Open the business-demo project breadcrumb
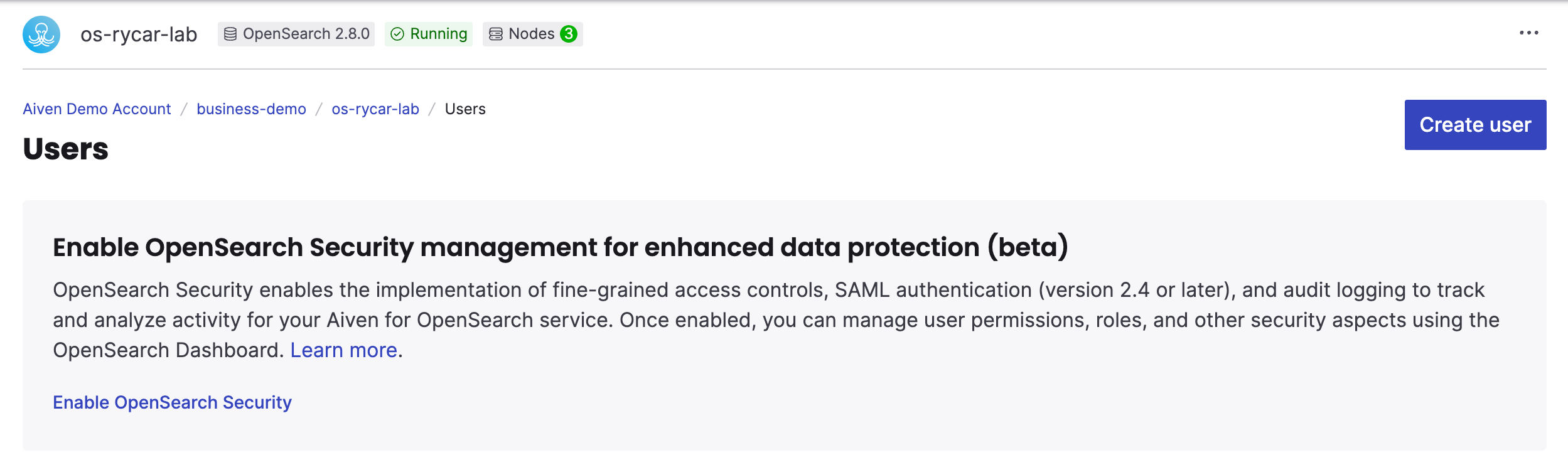 251,109
